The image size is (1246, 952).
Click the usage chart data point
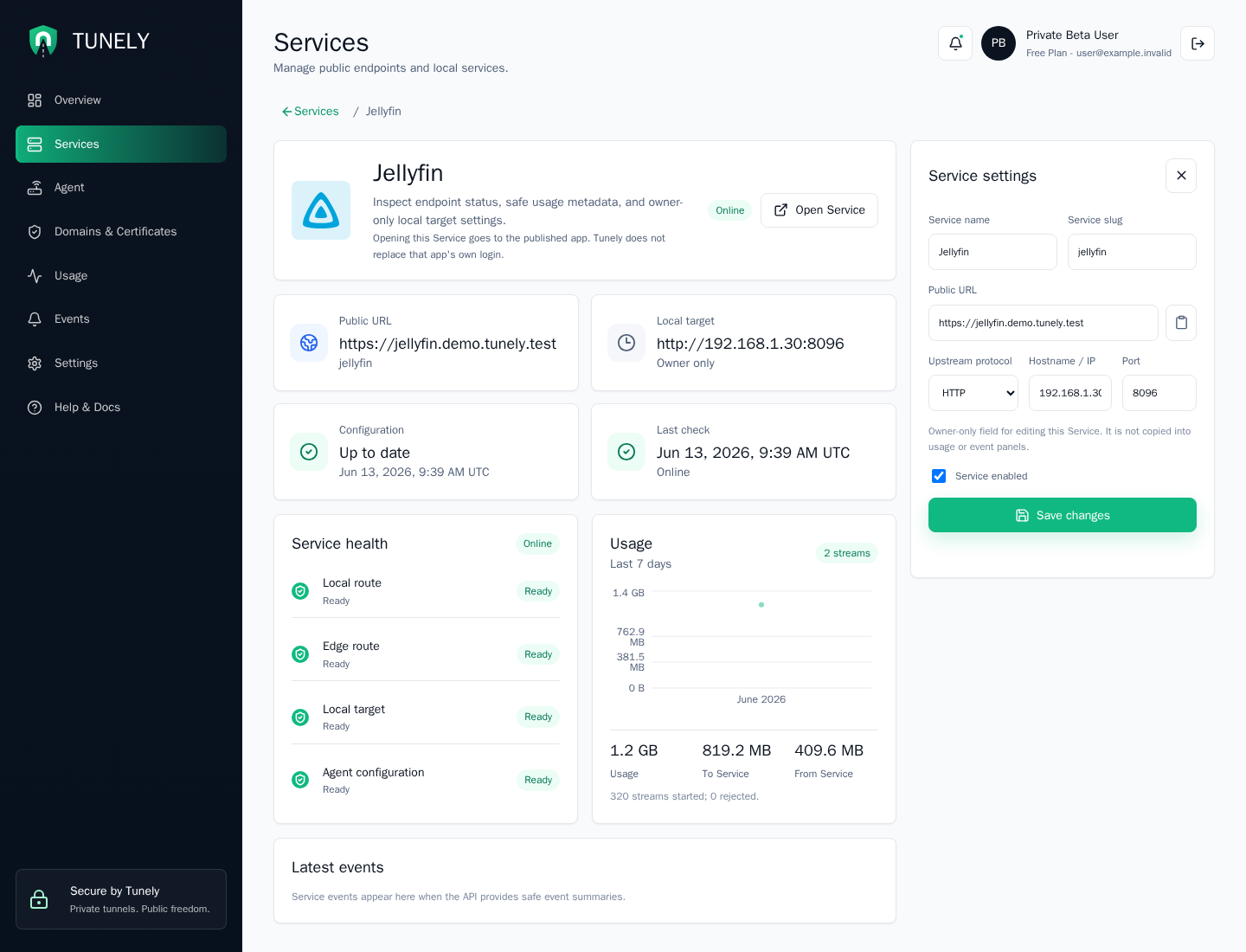(761, 605)
